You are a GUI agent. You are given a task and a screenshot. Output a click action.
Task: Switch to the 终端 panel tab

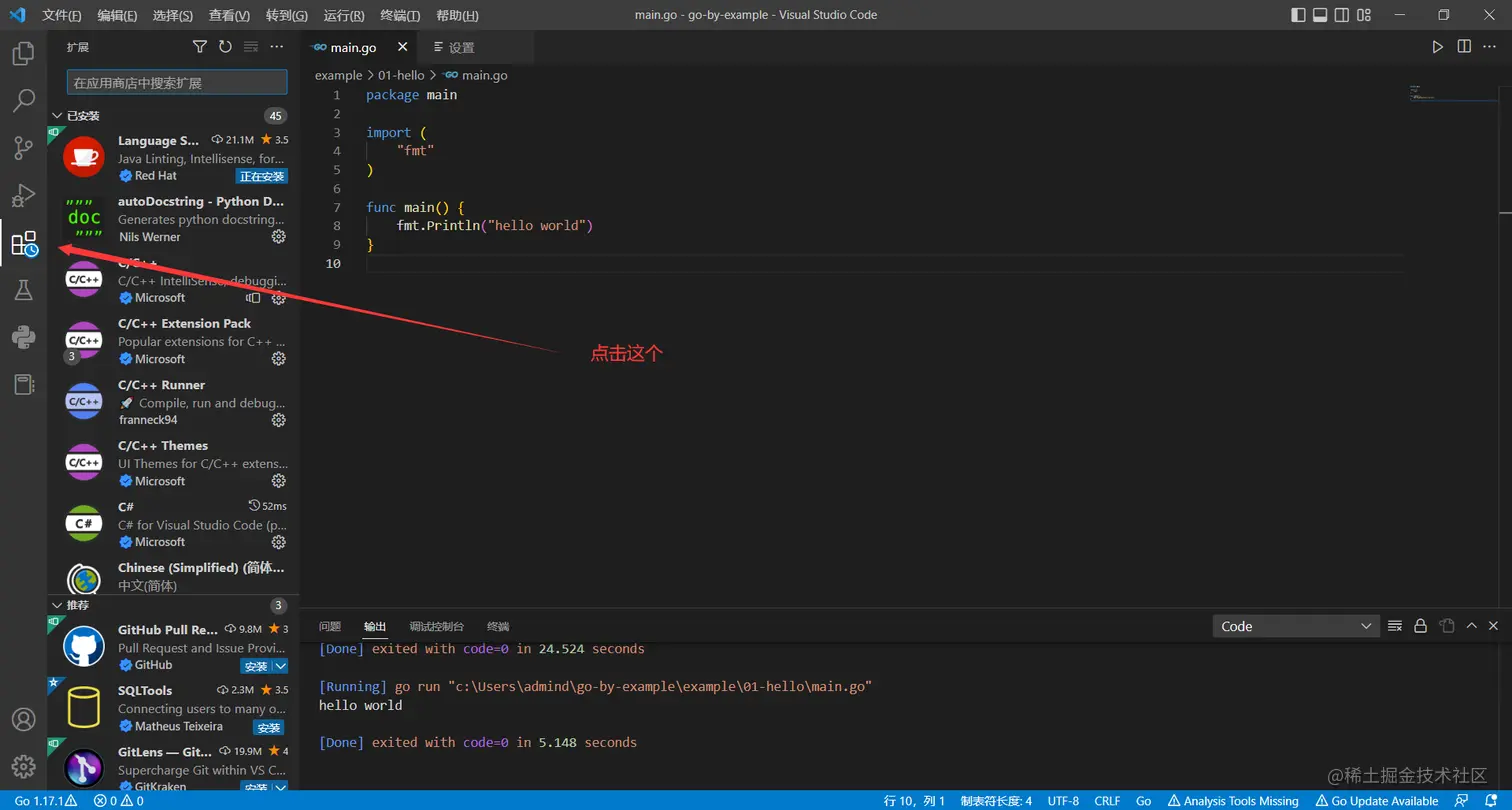tap(498, 626)
